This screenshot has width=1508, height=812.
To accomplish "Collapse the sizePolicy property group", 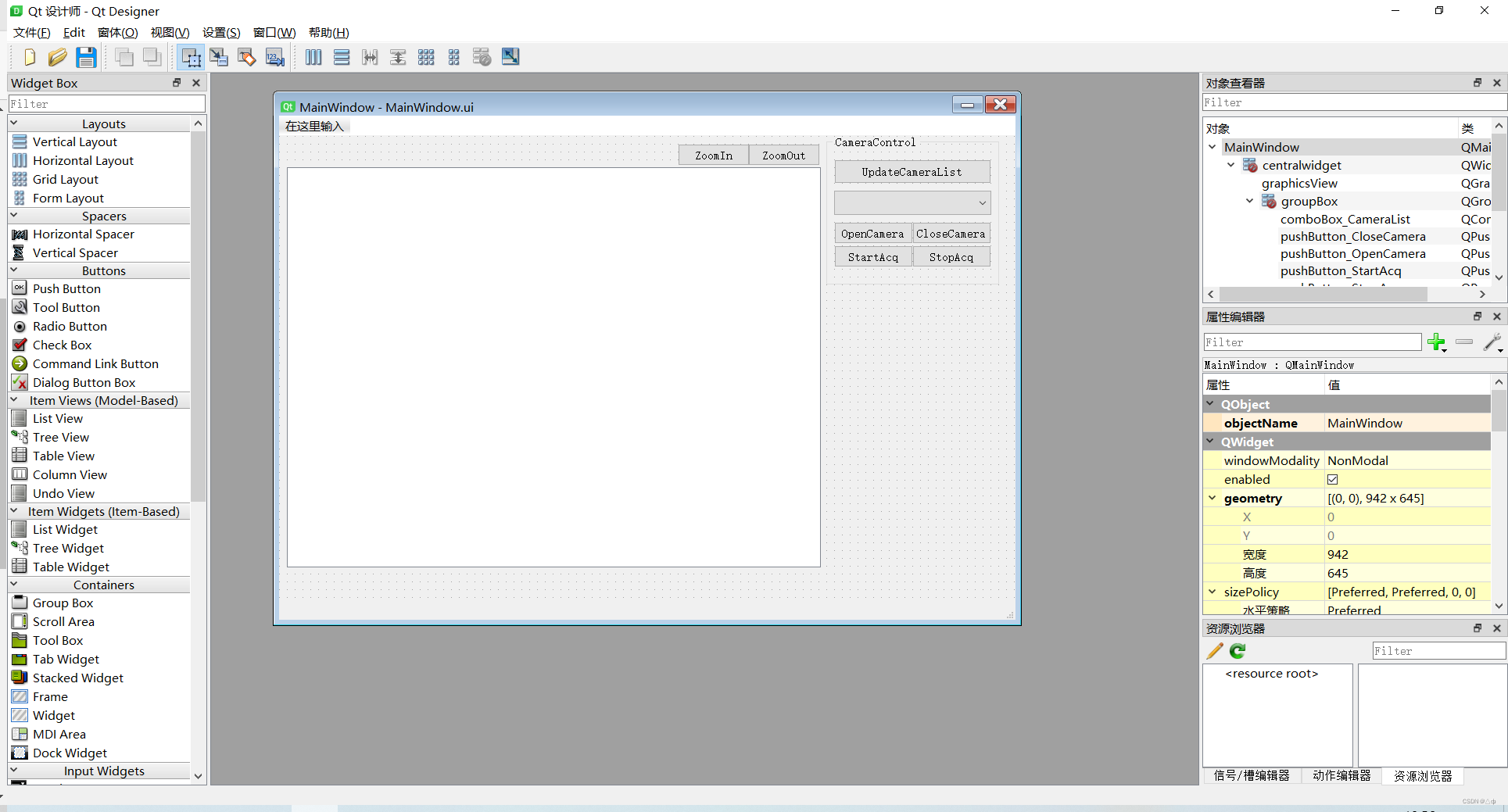I will pos(1212,592).
